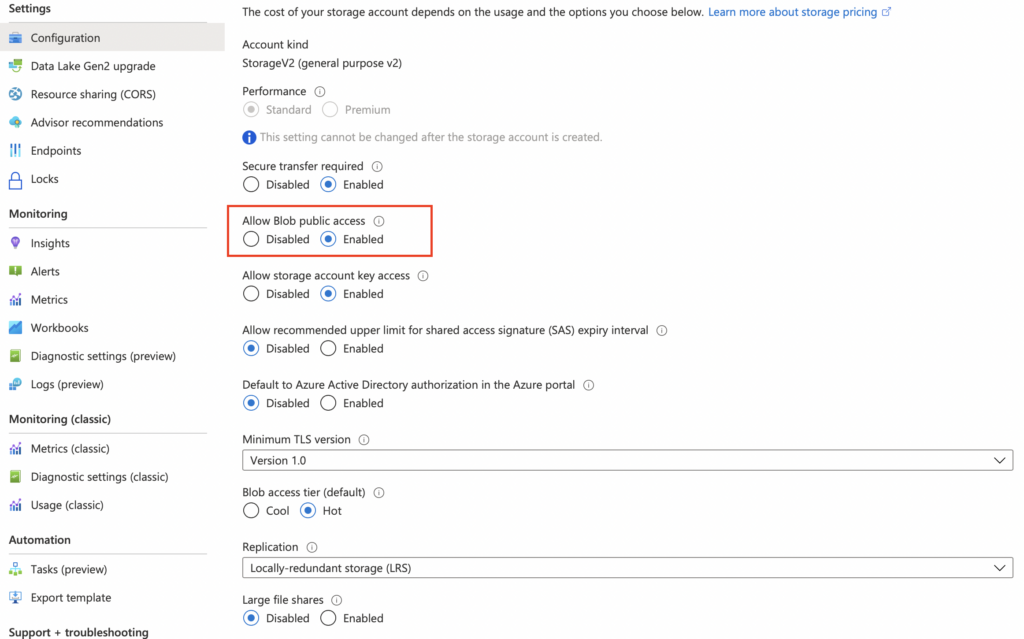
Task: Open the Alerts icon in Monitoring
Action: click(15, 271)
